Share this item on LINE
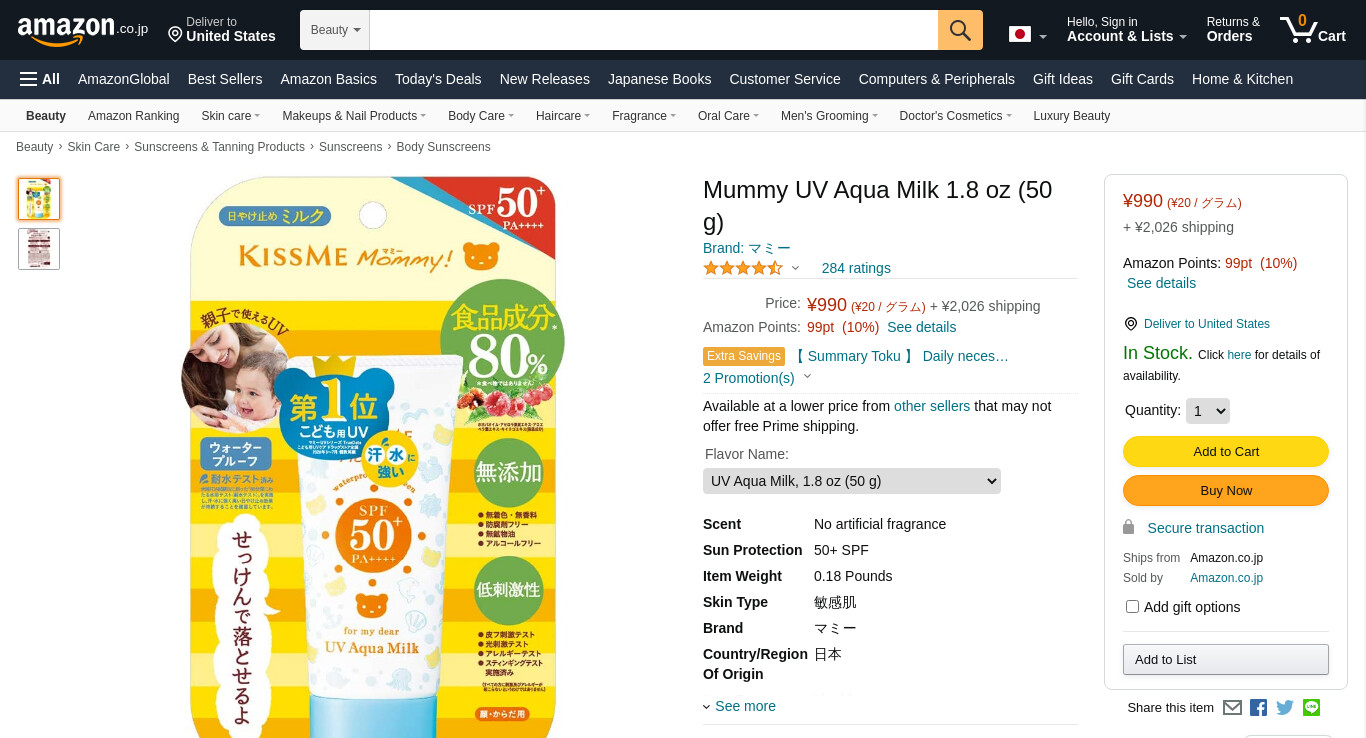Screen dimensions: 1366x738 pyautogui.click(x=1312, y=707)
